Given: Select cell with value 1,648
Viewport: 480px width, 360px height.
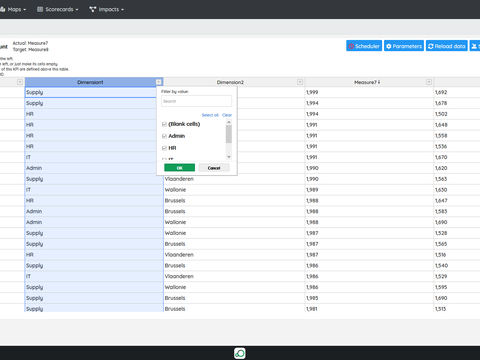Looking at the screenshot, I should click(x=457, y=125).
